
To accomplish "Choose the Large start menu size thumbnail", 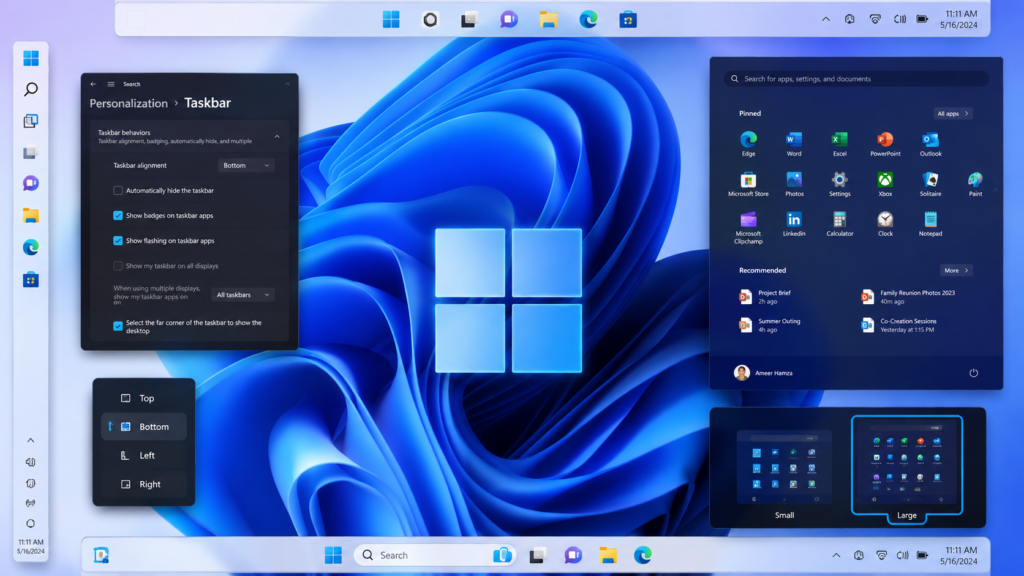I will (x=907, y=468).
